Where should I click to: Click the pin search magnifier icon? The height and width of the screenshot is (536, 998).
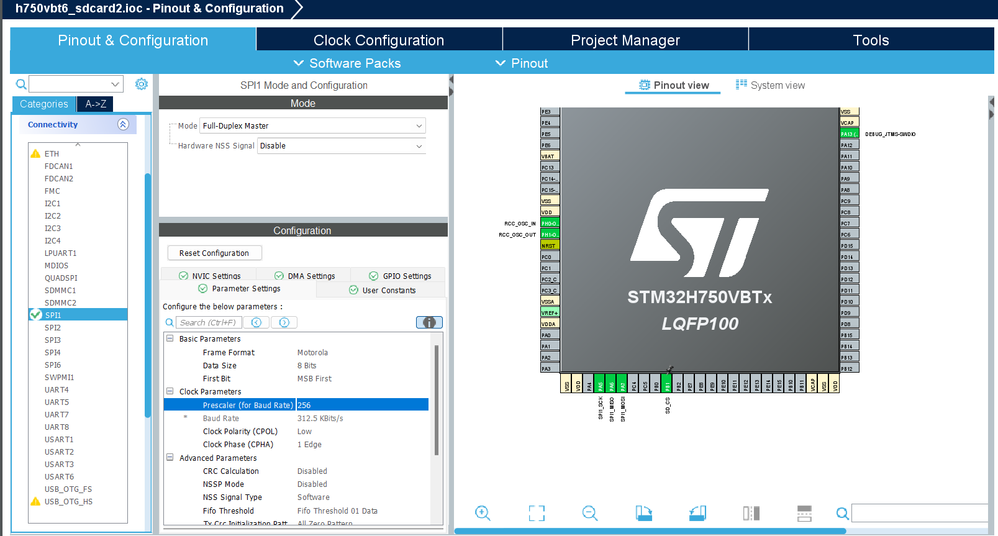click(842, 513)
